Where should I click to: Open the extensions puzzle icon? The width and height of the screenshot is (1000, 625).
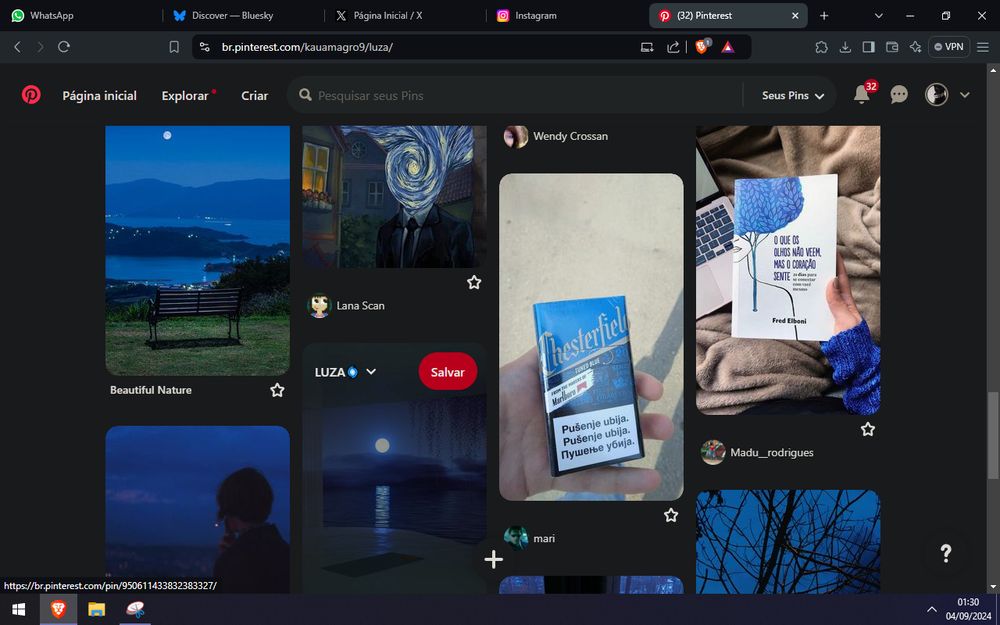(821, 47)
